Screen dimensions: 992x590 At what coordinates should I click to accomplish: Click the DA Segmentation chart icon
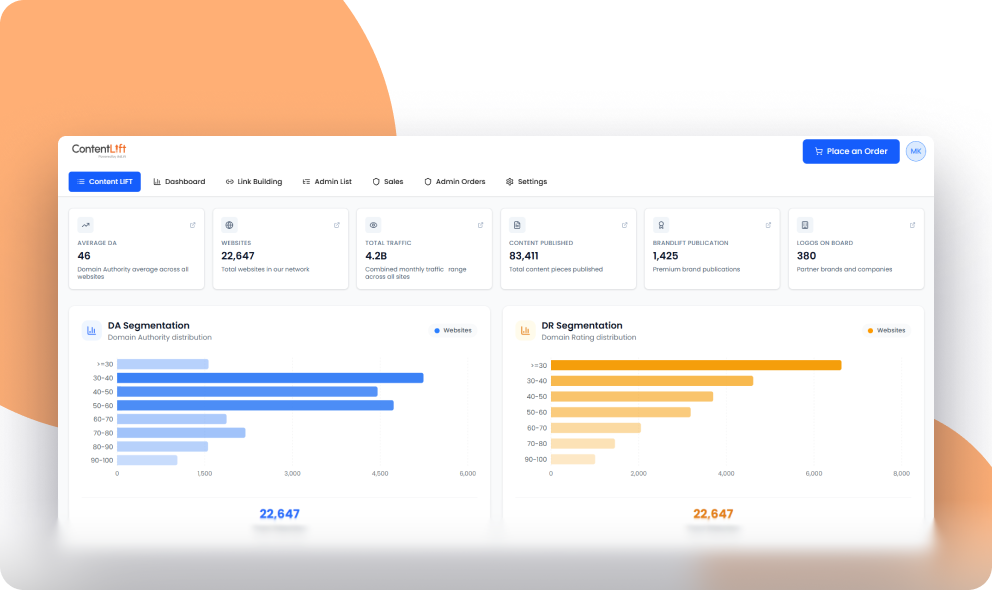[92, 331]
